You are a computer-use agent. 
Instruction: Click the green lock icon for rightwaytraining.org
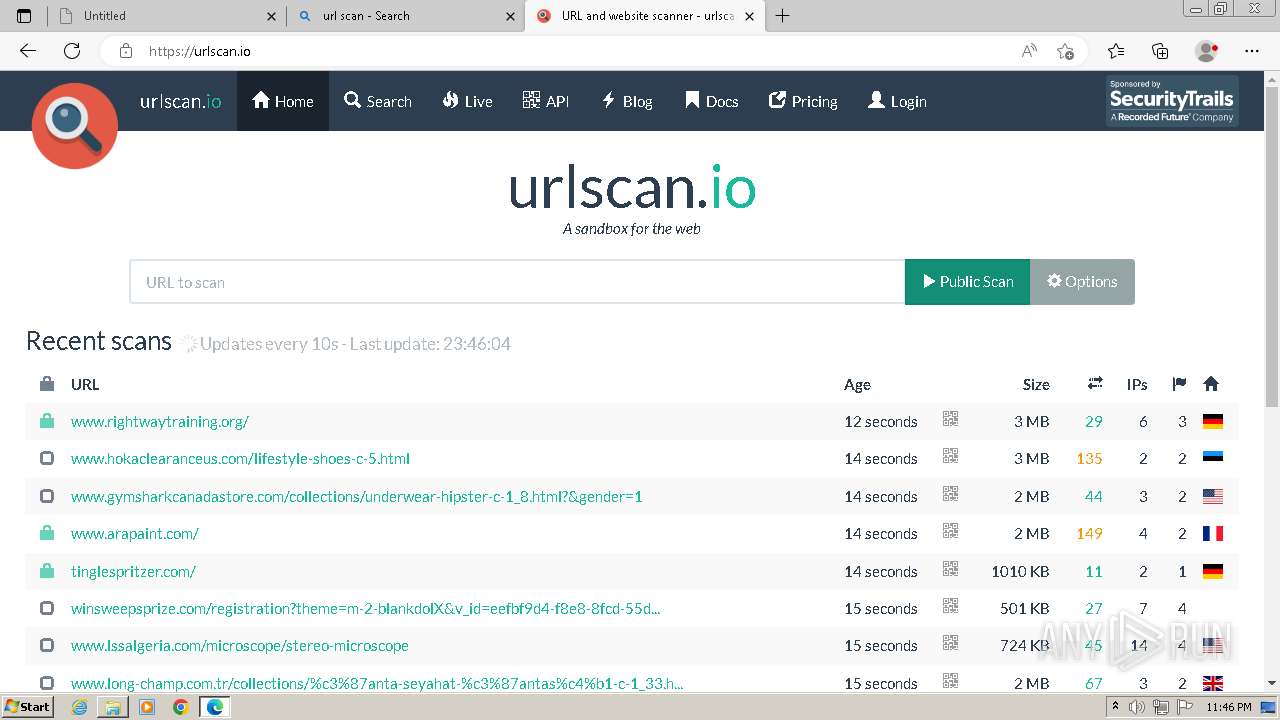click(47, 421)
